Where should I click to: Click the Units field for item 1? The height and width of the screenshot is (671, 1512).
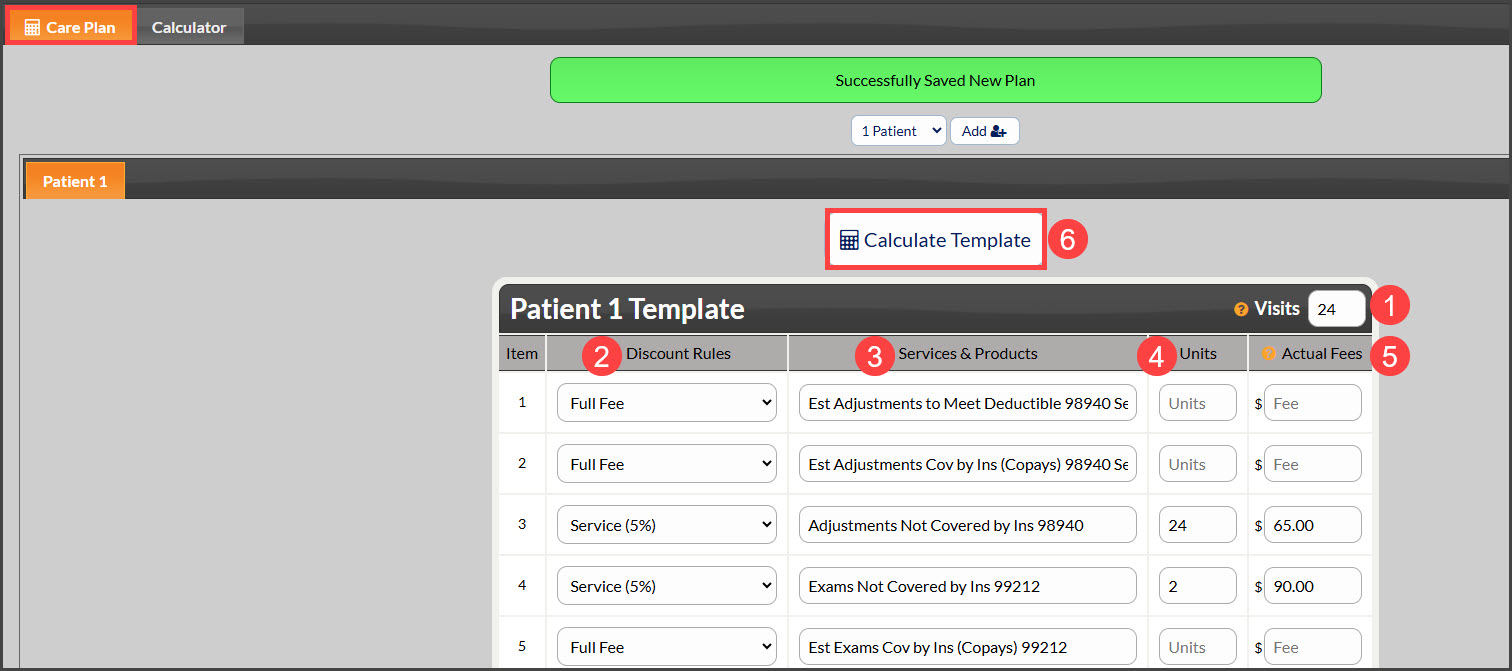click(x=1198, y=403)
